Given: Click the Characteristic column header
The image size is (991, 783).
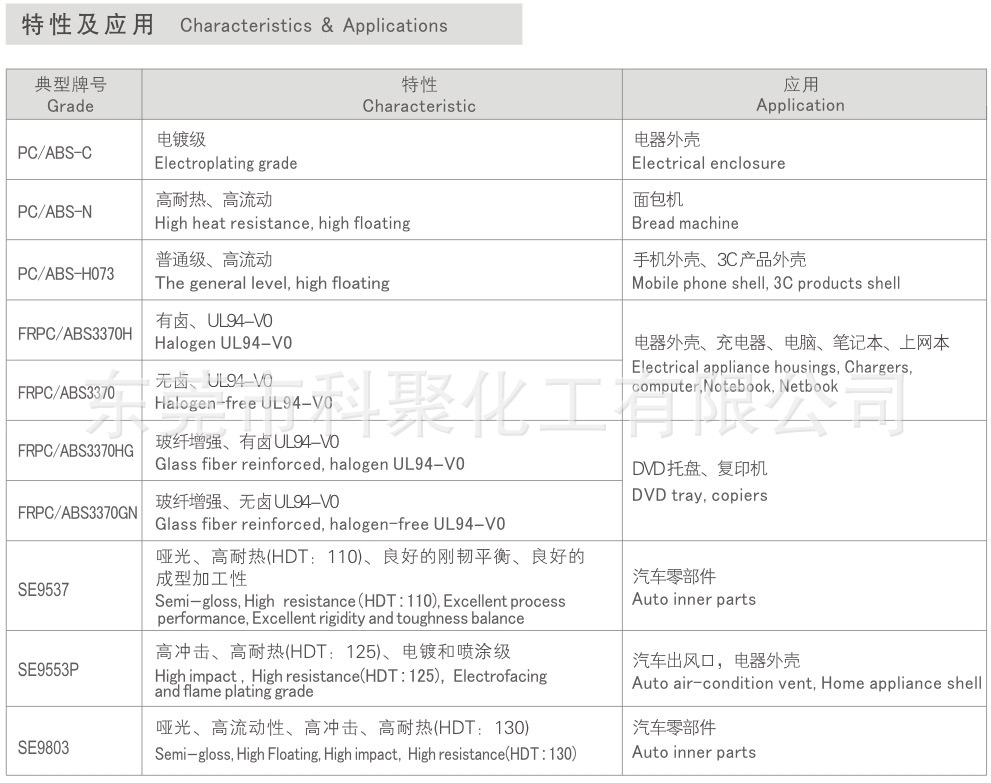Looking at the screenshot, I should pyautogui.click(x=418, y=94).
